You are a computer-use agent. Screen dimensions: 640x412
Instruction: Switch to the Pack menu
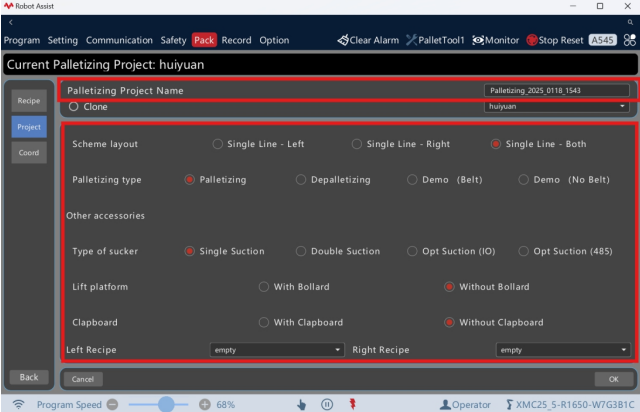click(204, 40)
